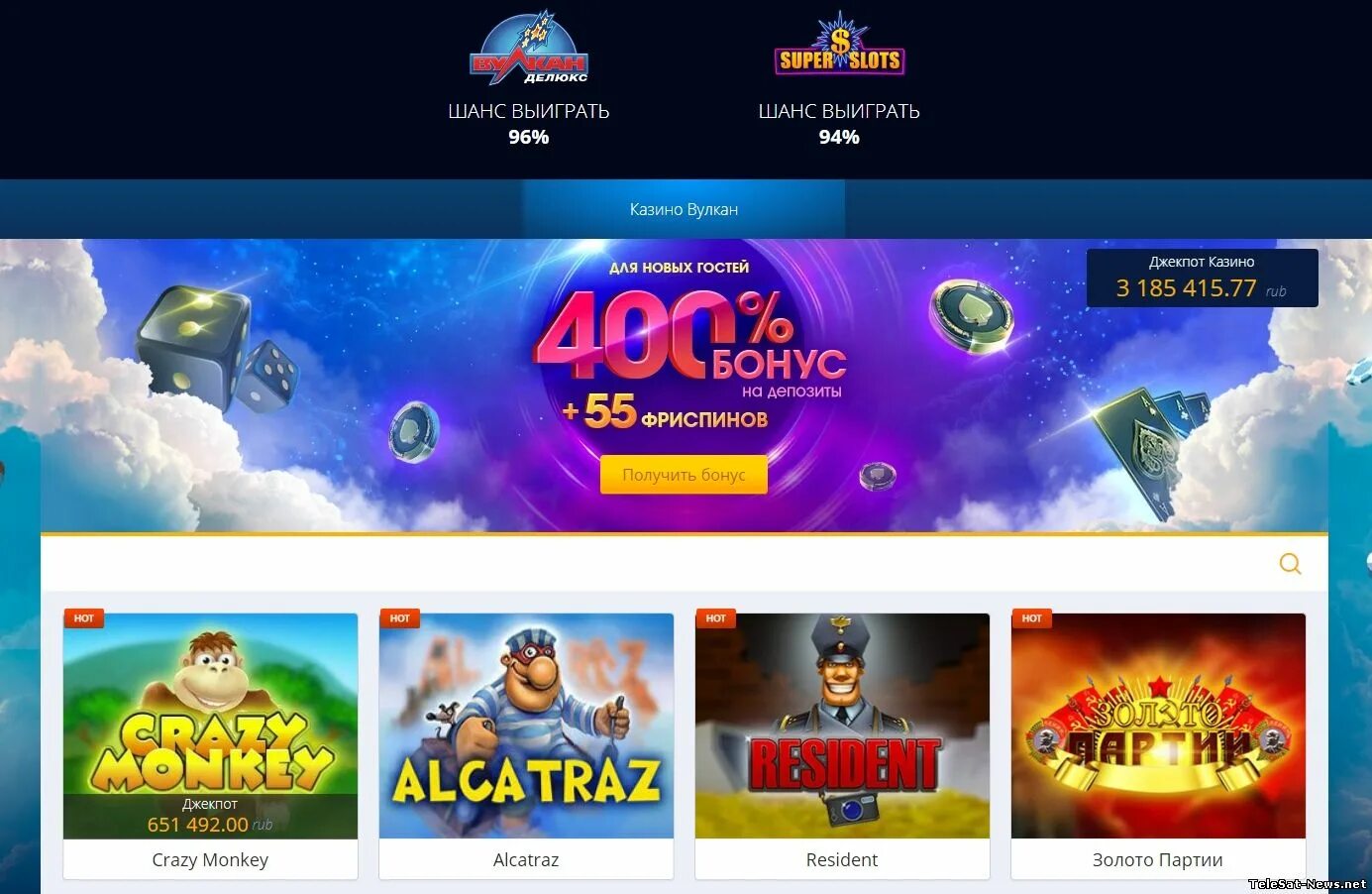Click the Crazy Monkey title link

coord(210,859)
